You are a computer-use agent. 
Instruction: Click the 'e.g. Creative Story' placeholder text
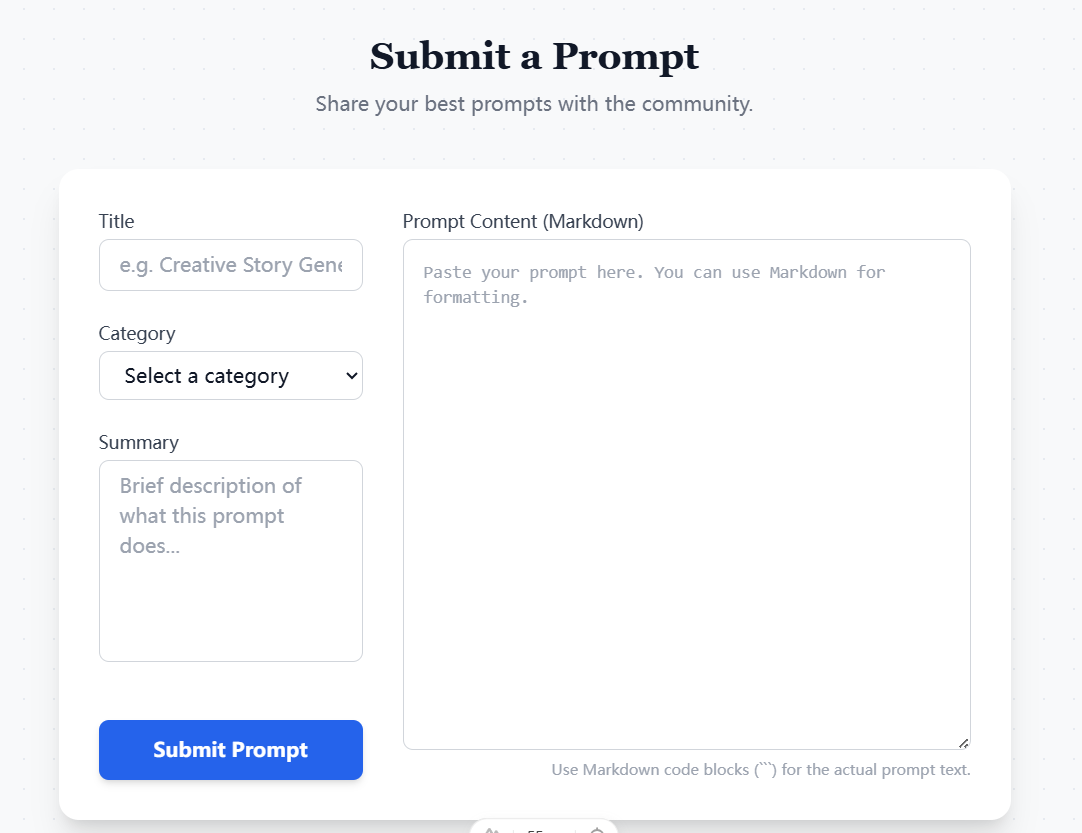point(230,265)
